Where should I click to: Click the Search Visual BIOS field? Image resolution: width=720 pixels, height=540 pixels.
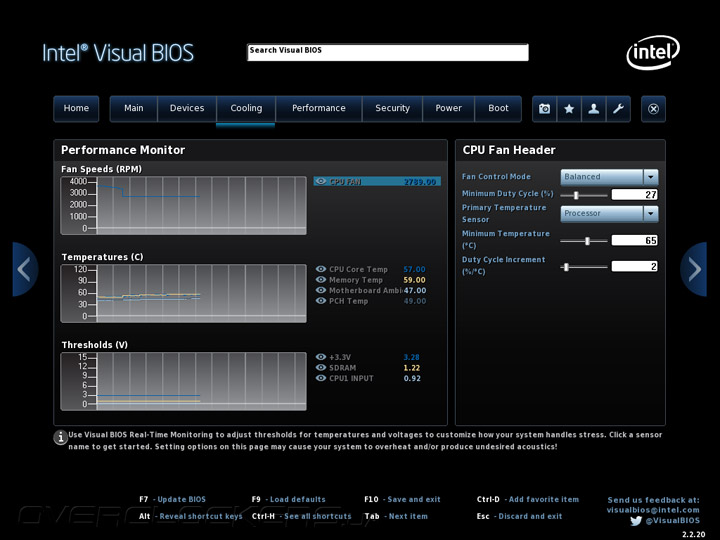(x=388, y=52)
